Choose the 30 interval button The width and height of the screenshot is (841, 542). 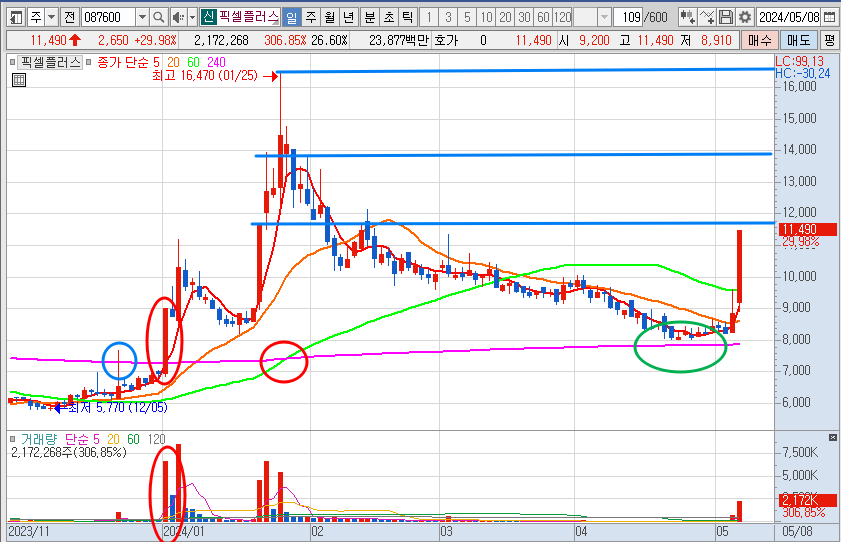pos(524,18)
